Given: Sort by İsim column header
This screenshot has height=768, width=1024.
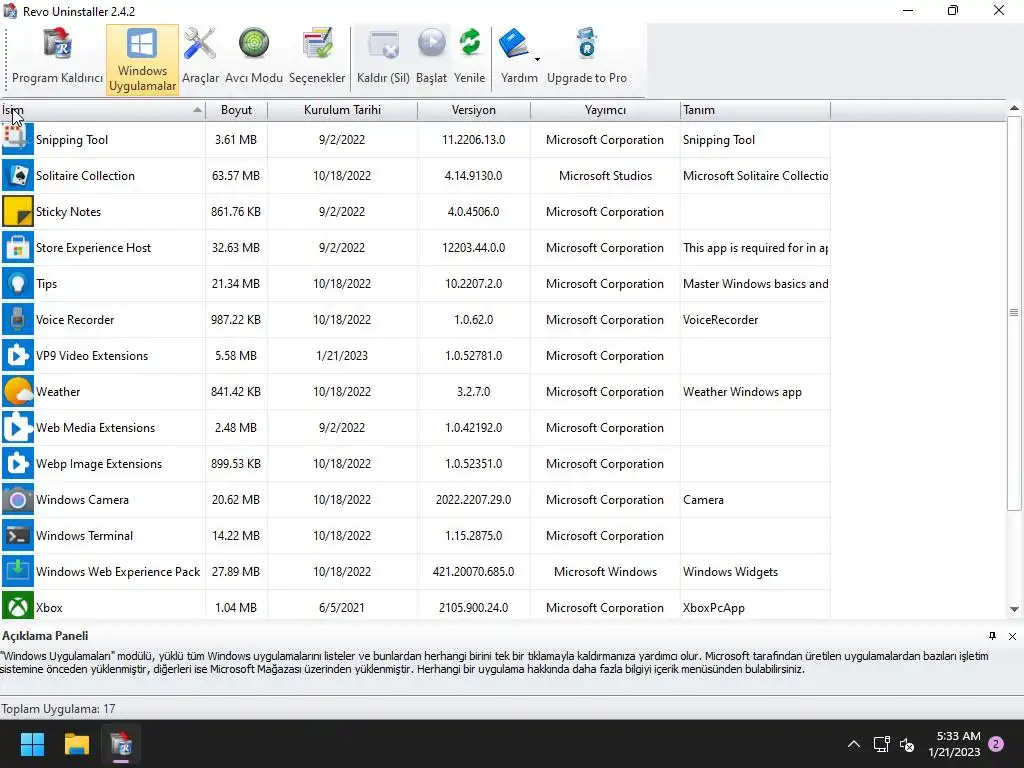Looking at the screenshot, I should point(103,110).
